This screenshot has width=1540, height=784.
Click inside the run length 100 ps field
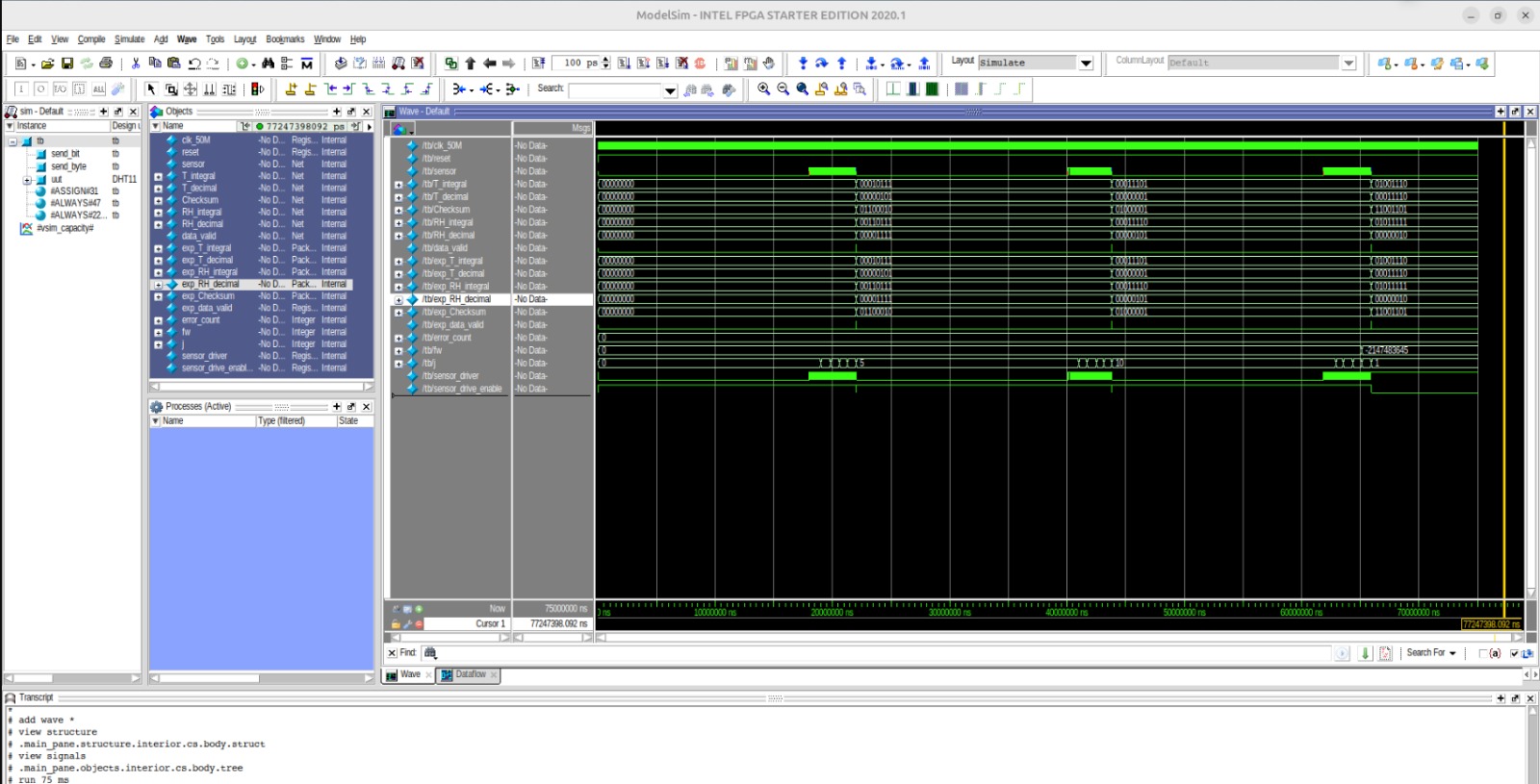[577, 63]
